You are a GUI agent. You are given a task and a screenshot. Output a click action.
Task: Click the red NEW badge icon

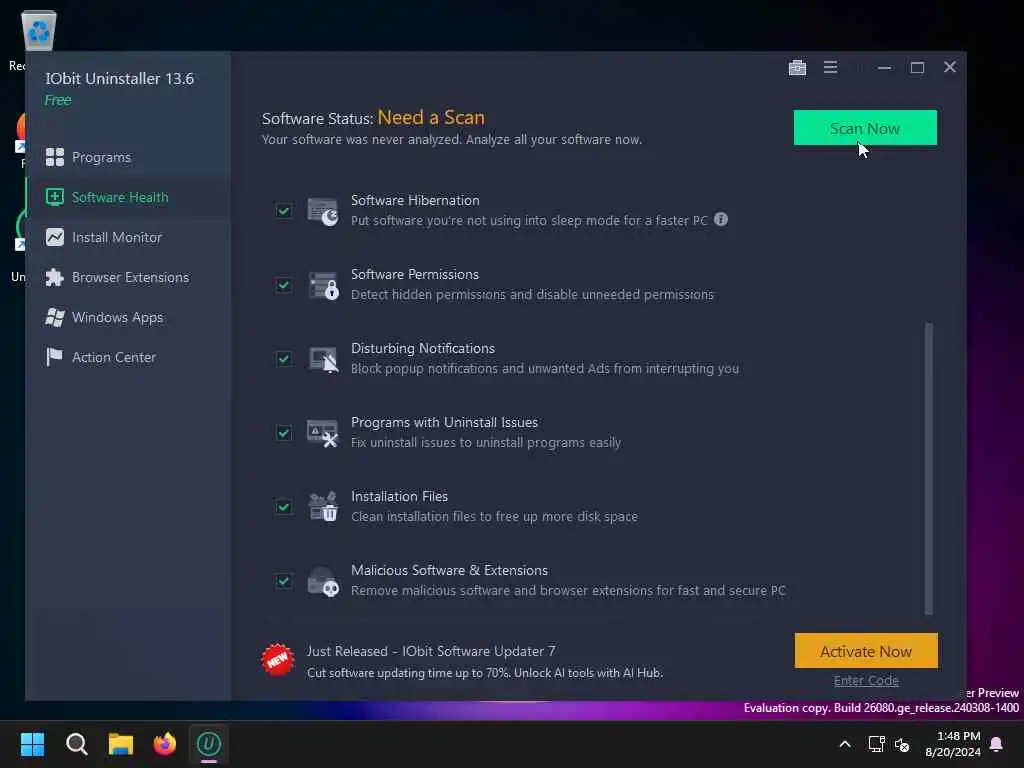278,660
